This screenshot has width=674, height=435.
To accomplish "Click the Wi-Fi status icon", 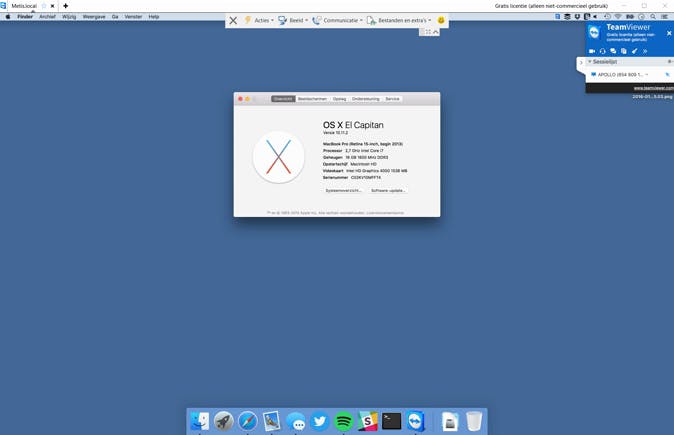I will tap(618, 17).
